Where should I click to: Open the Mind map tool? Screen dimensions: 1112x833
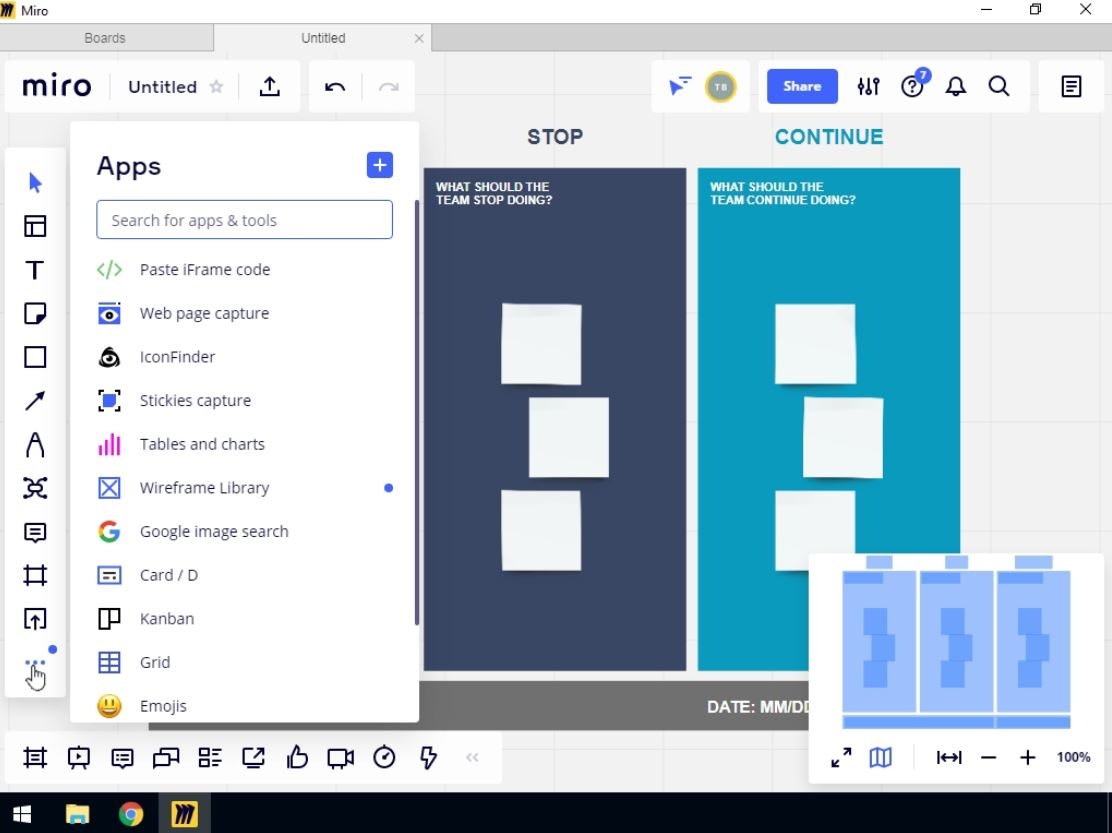click(x=35, y=488)
